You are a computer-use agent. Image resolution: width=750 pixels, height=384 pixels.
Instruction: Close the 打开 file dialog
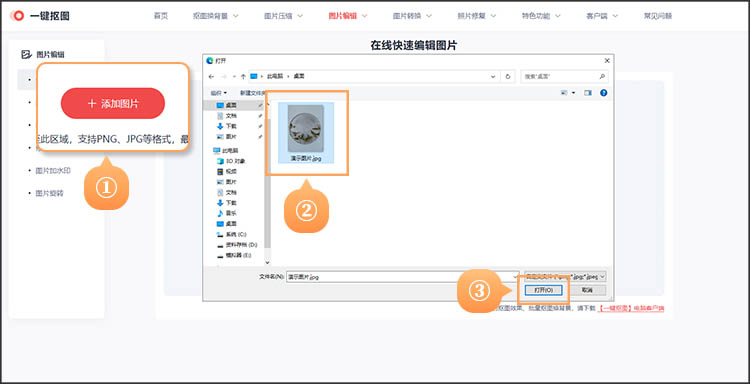pyautogui.click(x=607, y=61)
